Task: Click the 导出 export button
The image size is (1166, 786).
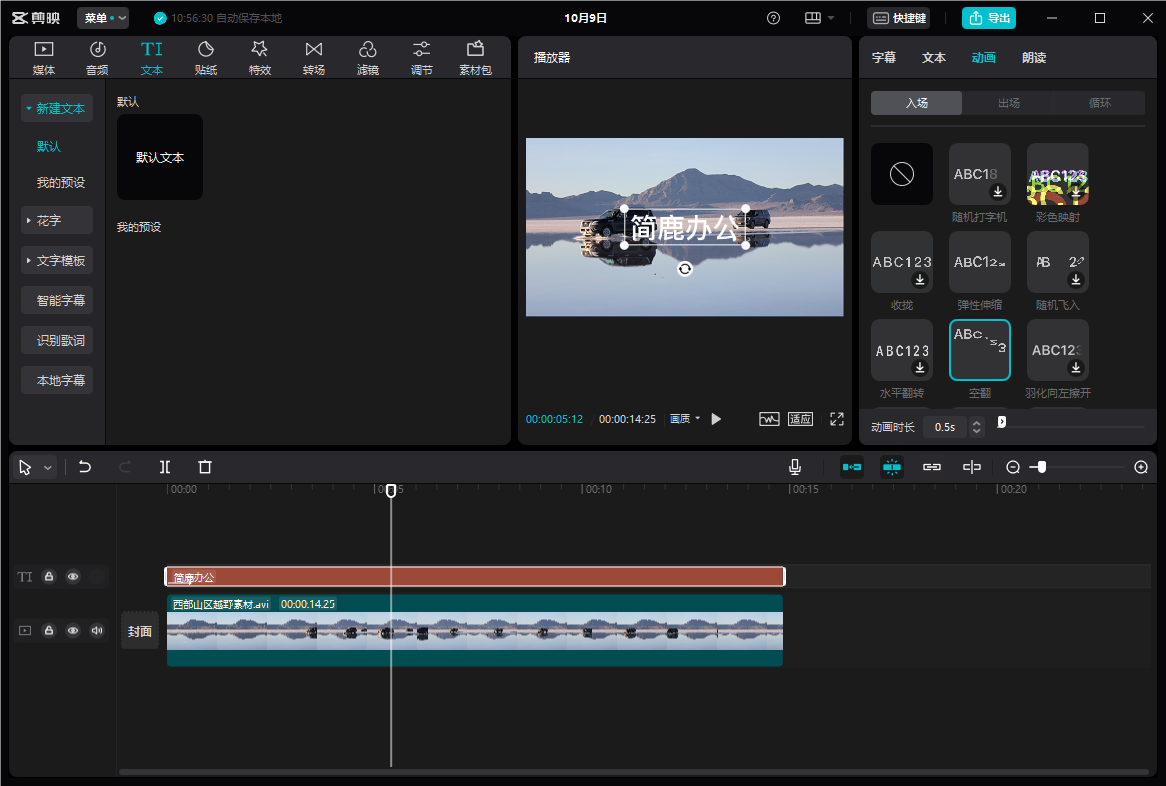Action: pos(988,18)
